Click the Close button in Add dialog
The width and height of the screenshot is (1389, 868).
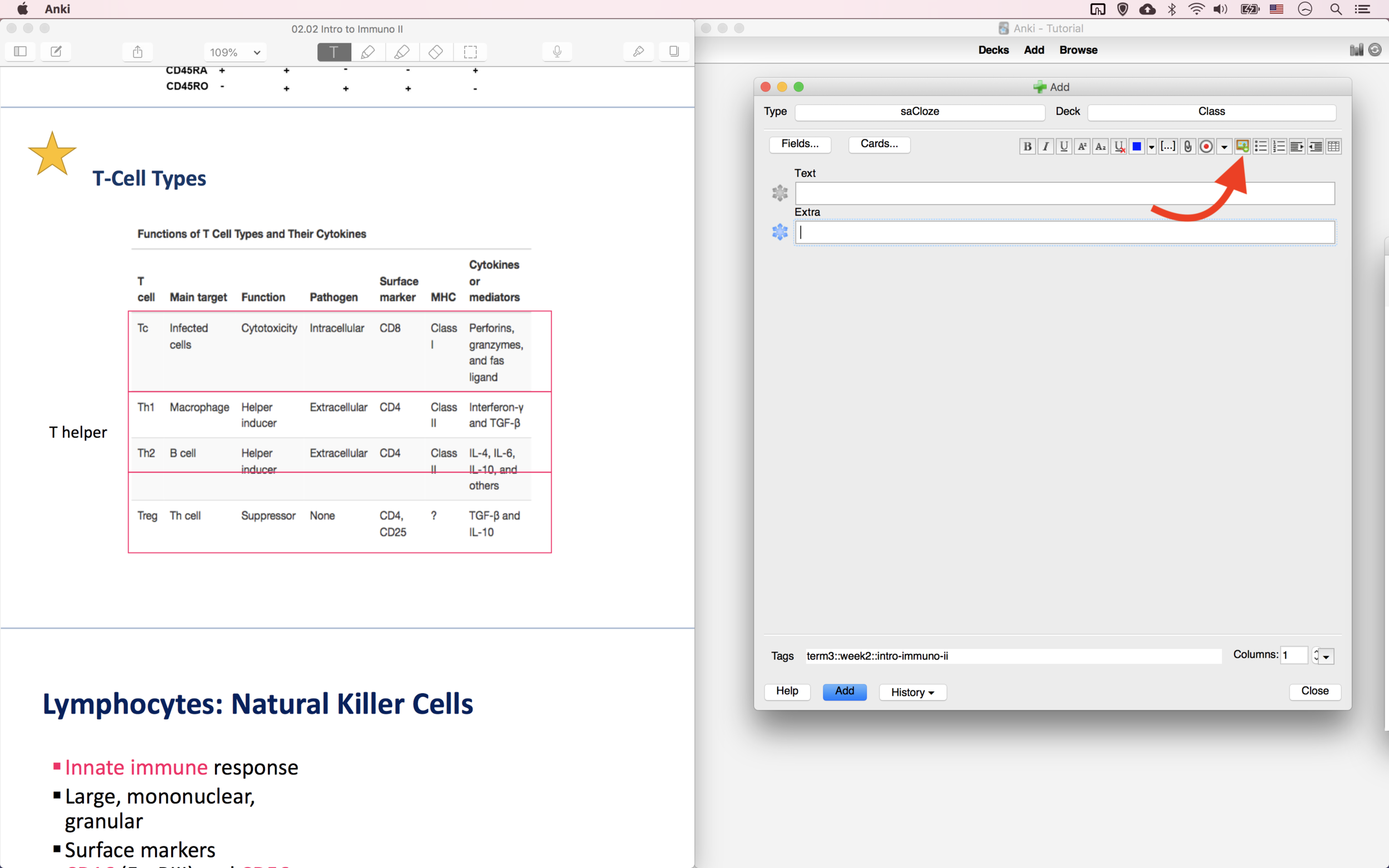[1315, 691]
